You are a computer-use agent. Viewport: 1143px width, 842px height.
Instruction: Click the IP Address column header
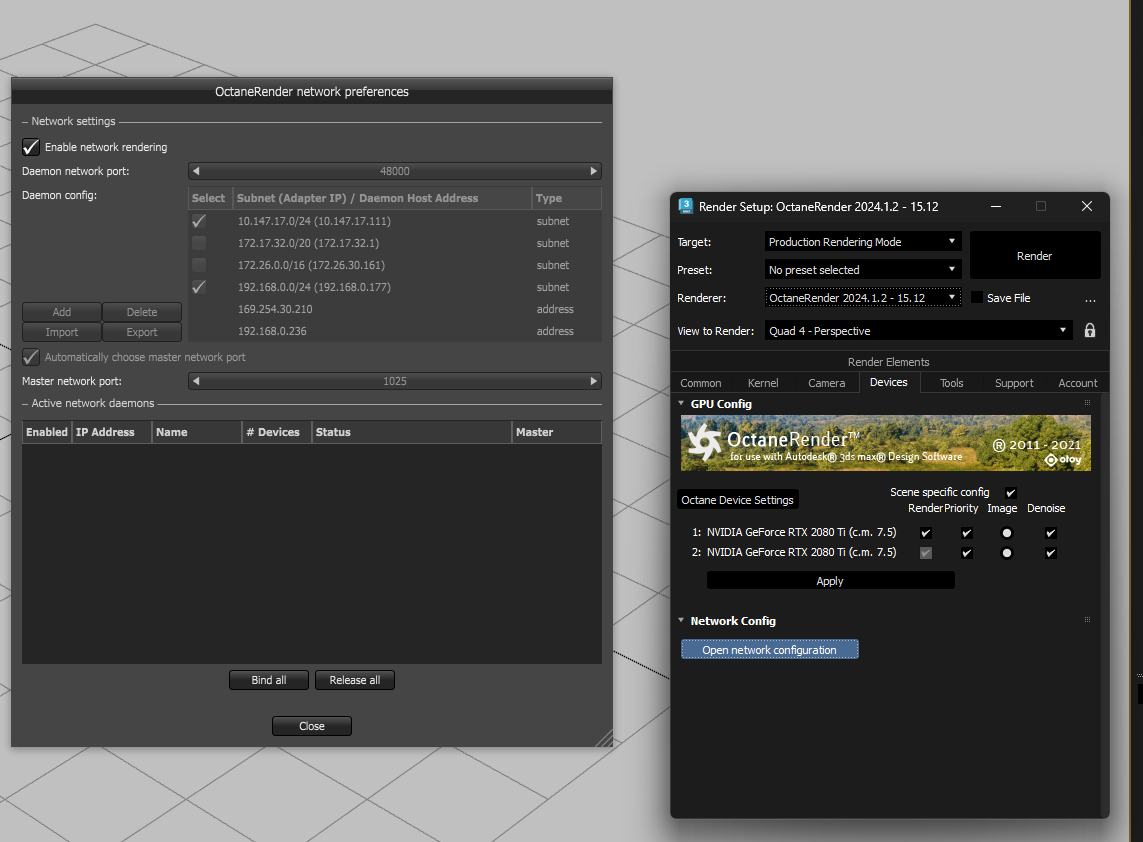(x=112, y=432)
